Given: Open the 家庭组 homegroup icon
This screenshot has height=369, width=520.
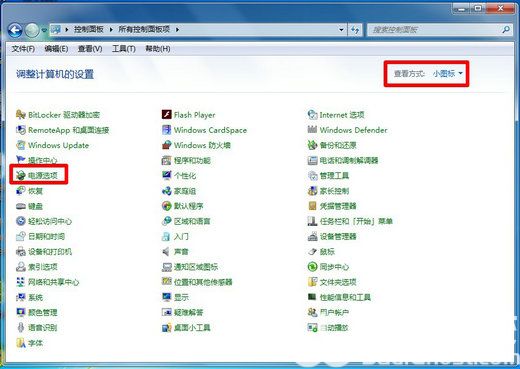Looking at the screenshot, I should (x=166, y=191).
